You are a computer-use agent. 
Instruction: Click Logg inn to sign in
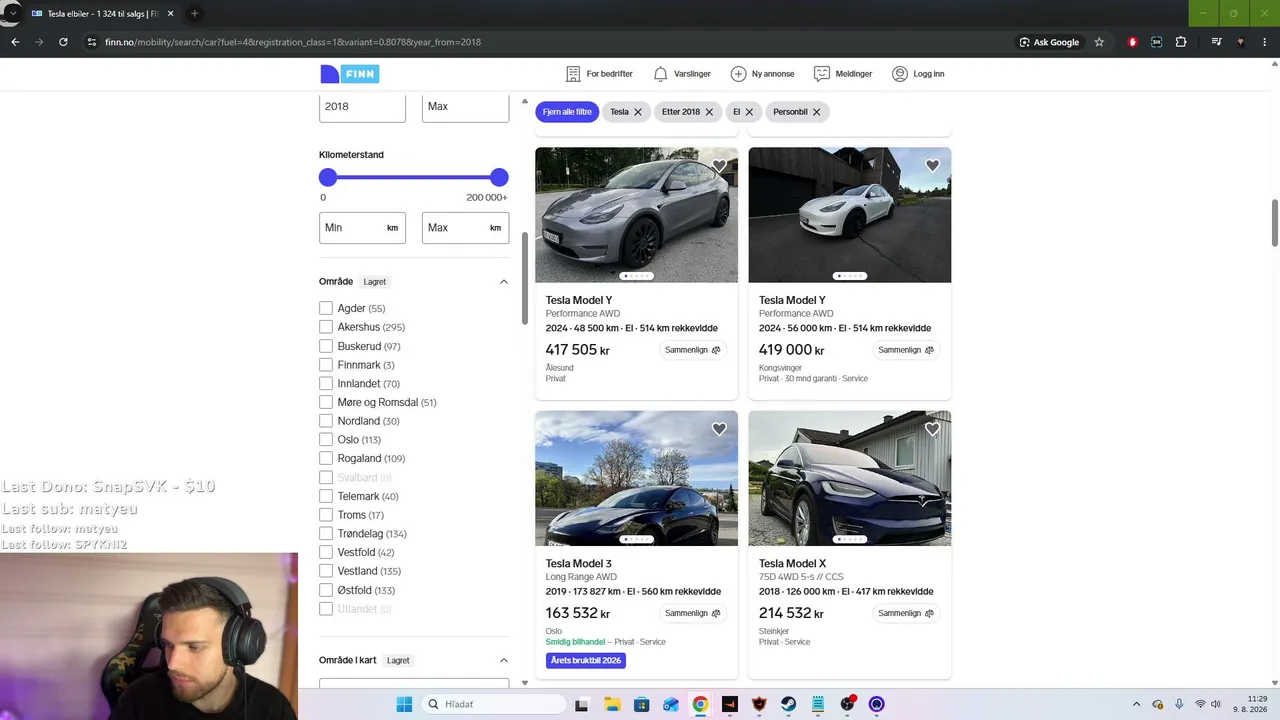coord(918,74)
